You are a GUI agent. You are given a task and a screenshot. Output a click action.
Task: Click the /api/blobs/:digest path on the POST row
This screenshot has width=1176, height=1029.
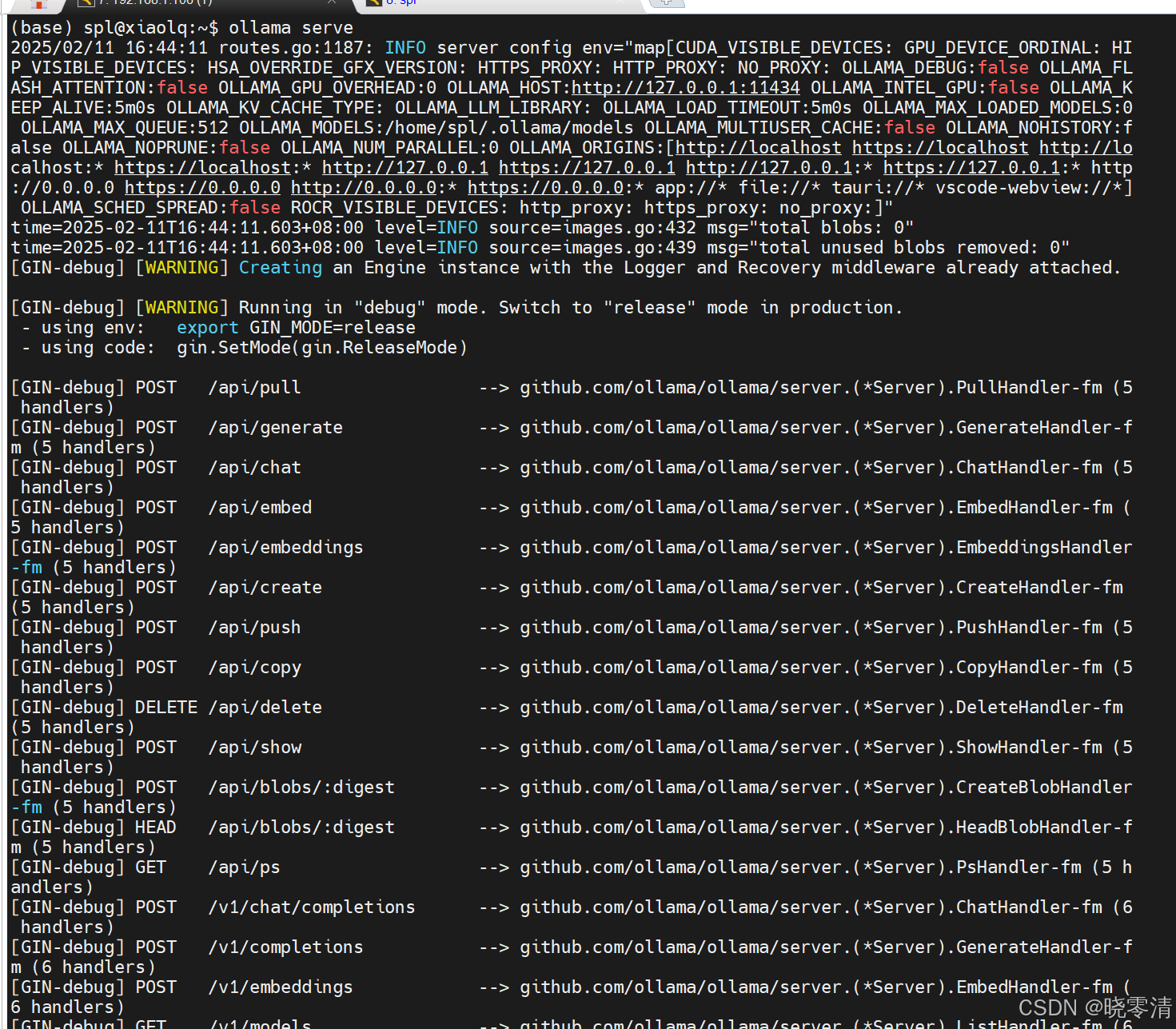[x=301, y=788]
